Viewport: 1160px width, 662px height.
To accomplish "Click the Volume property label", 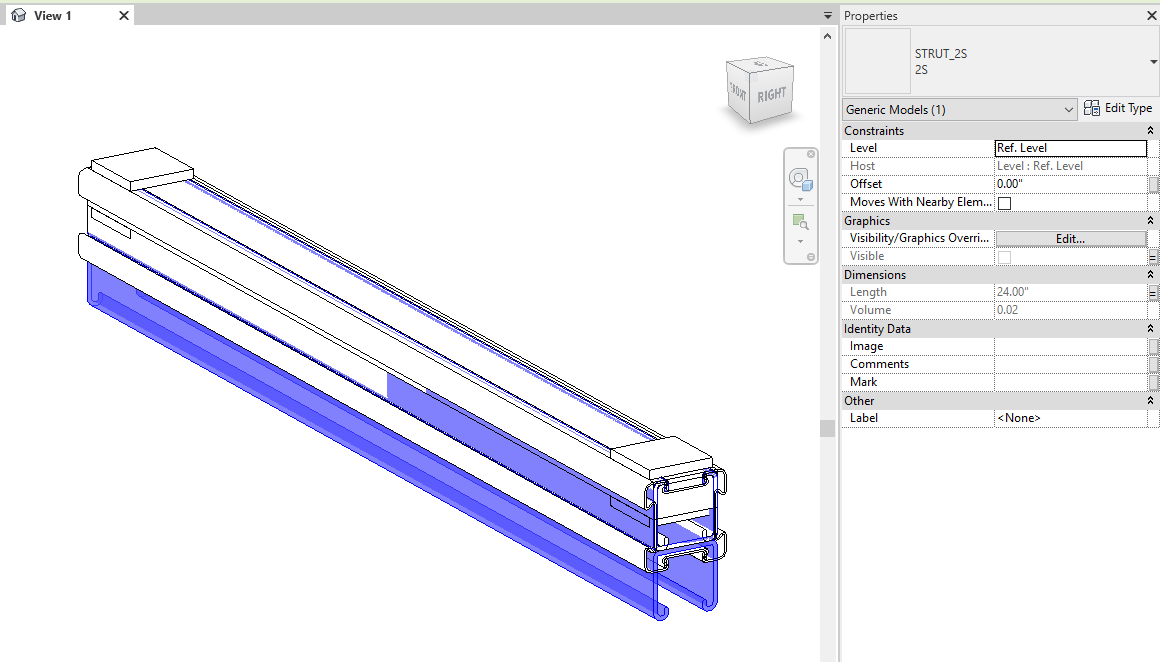I will pyautogui.click(x=870, y=310).
